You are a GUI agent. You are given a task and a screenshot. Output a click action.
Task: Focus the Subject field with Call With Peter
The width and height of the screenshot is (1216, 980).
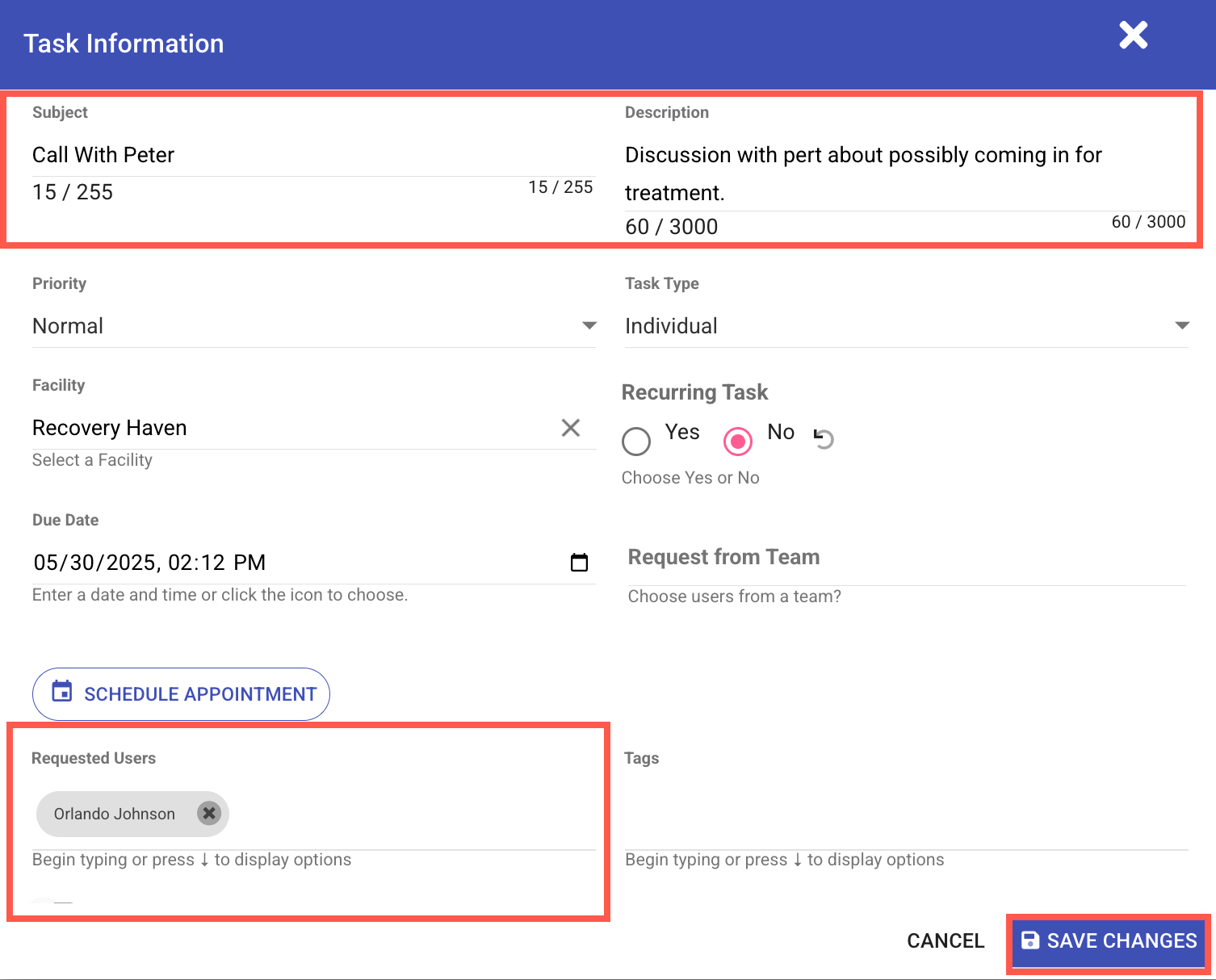click(x=312, y=155)
